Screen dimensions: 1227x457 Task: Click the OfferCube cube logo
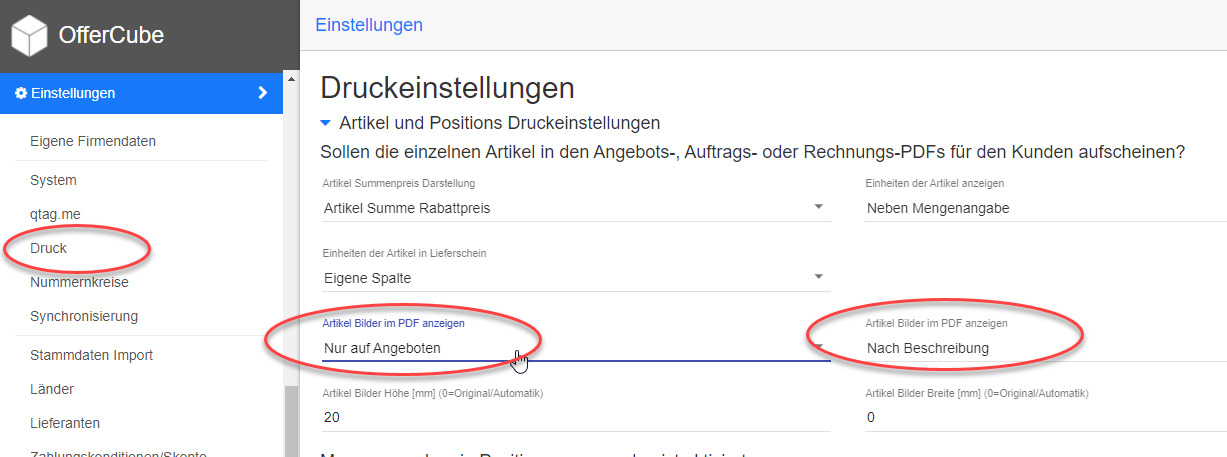[x=29, y=36]
